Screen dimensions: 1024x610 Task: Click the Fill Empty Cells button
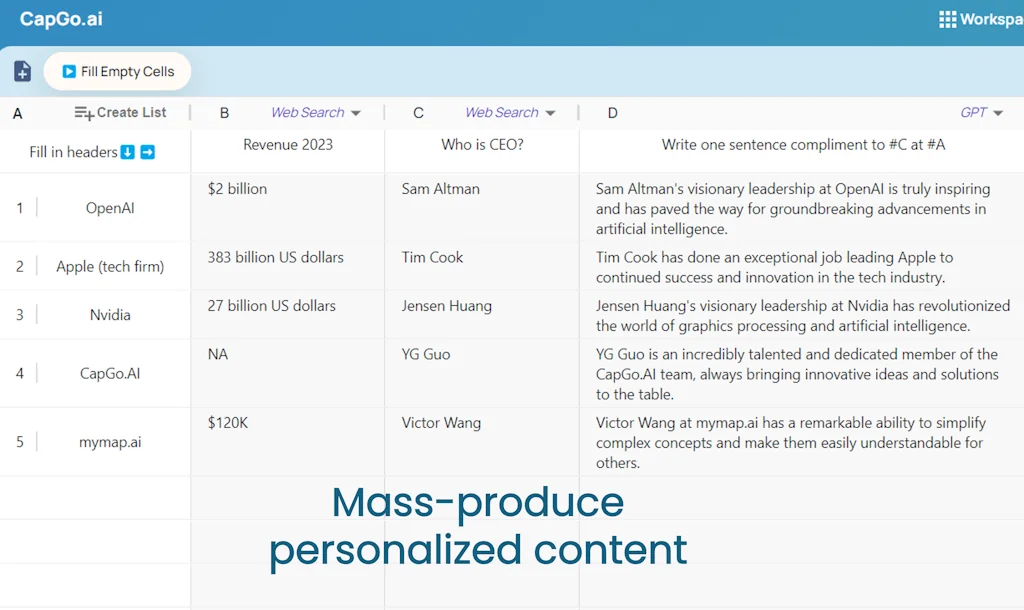[x=117, y=71]
